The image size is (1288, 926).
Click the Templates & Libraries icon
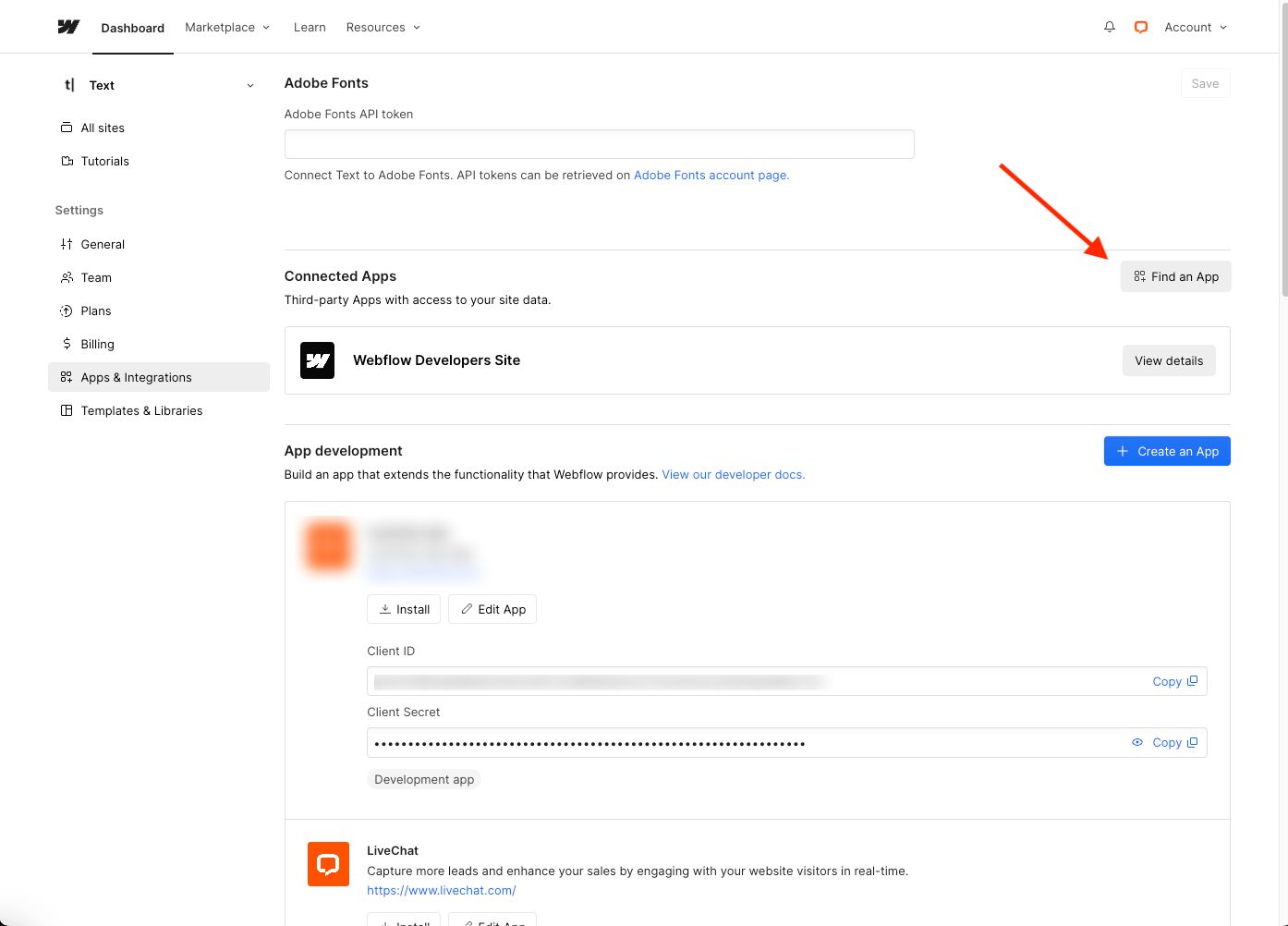pos(67,410)
